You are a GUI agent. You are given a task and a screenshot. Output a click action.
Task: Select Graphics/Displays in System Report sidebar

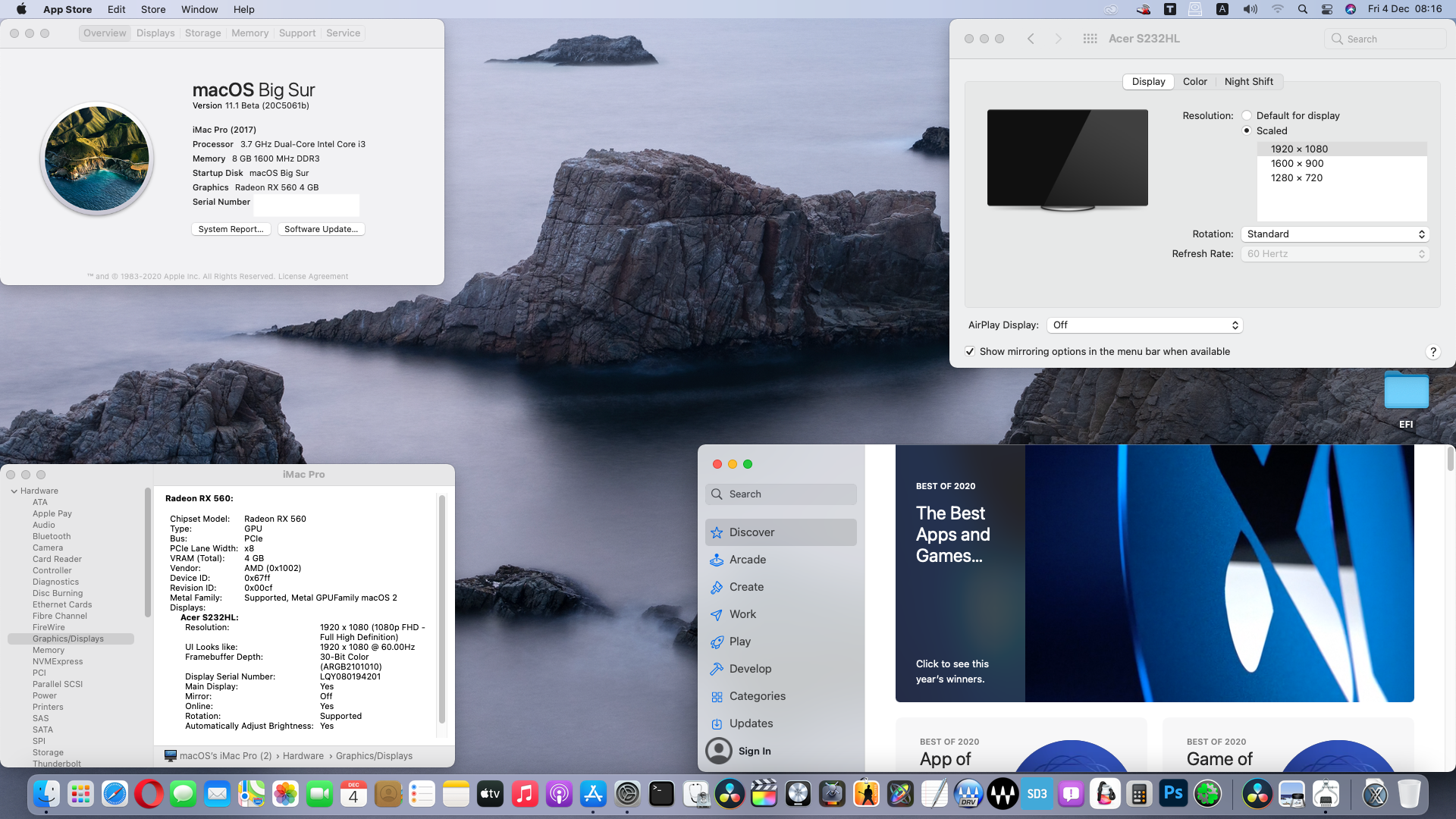(x=71, y=639)
